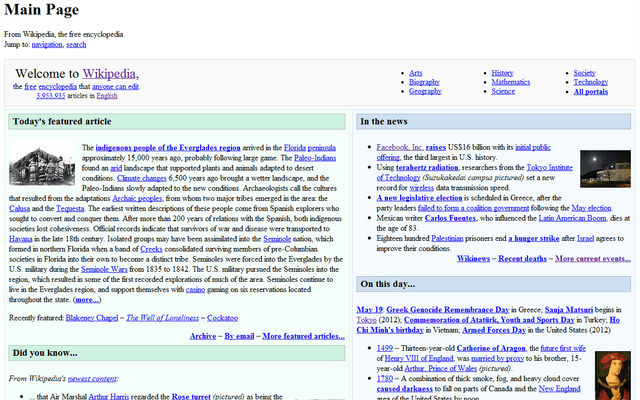
Task: Open the Wikipedia link in welcome banner
Action: pos(109,73)
